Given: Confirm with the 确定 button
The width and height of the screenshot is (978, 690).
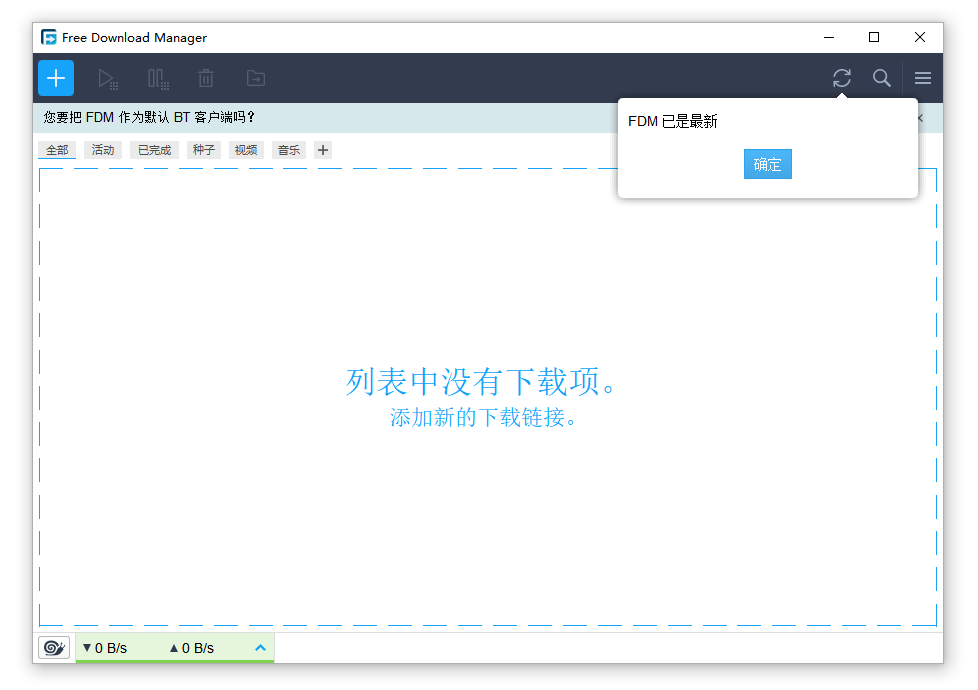Looking at the screenshot, I should (x=767, y=164).
